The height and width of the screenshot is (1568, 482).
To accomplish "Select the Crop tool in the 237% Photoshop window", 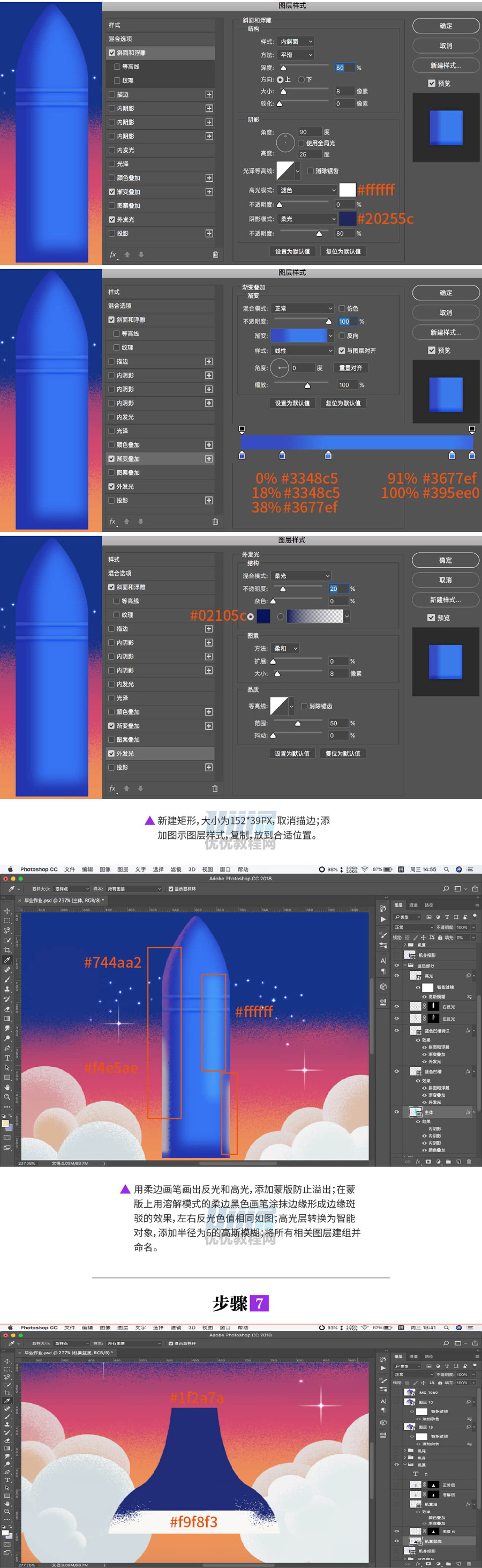I will pos(7,950).
